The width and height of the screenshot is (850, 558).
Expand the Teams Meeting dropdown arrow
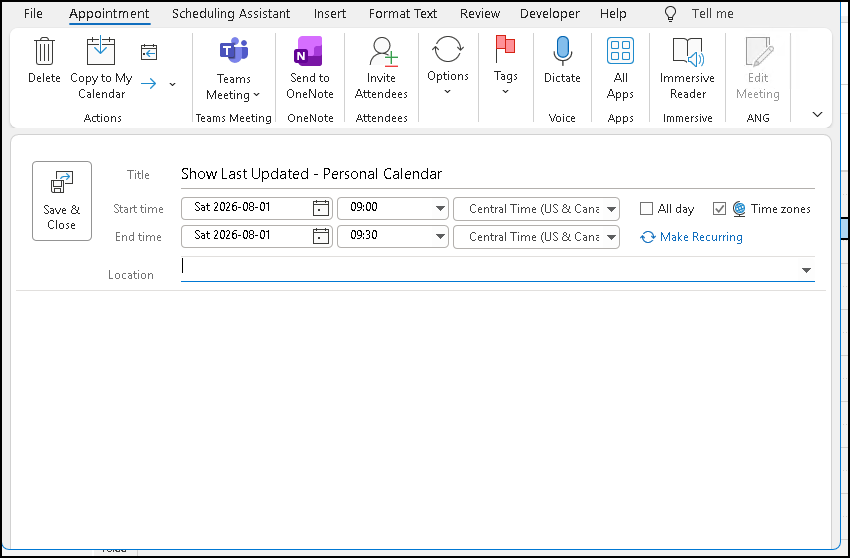[x=256, y=95]
